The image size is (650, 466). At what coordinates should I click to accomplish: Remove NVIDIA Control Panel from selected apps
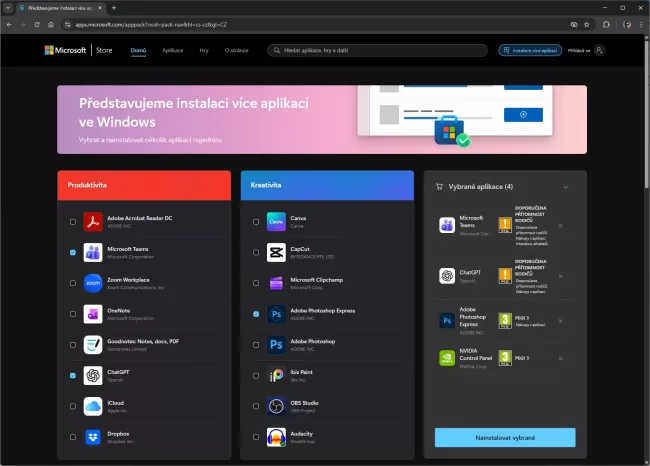click(560, 358)
